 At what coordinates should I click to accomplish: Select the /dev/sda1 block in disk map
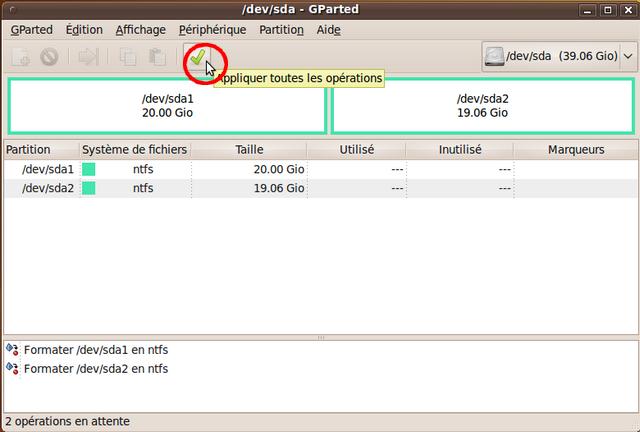click(167, 106)
